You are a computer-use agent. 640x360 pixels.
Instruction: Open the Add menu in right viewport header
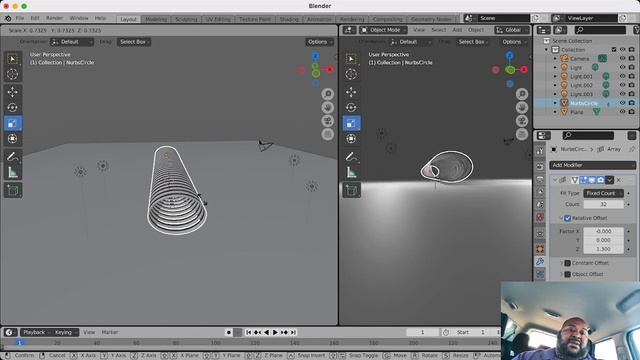click(457, 30)
